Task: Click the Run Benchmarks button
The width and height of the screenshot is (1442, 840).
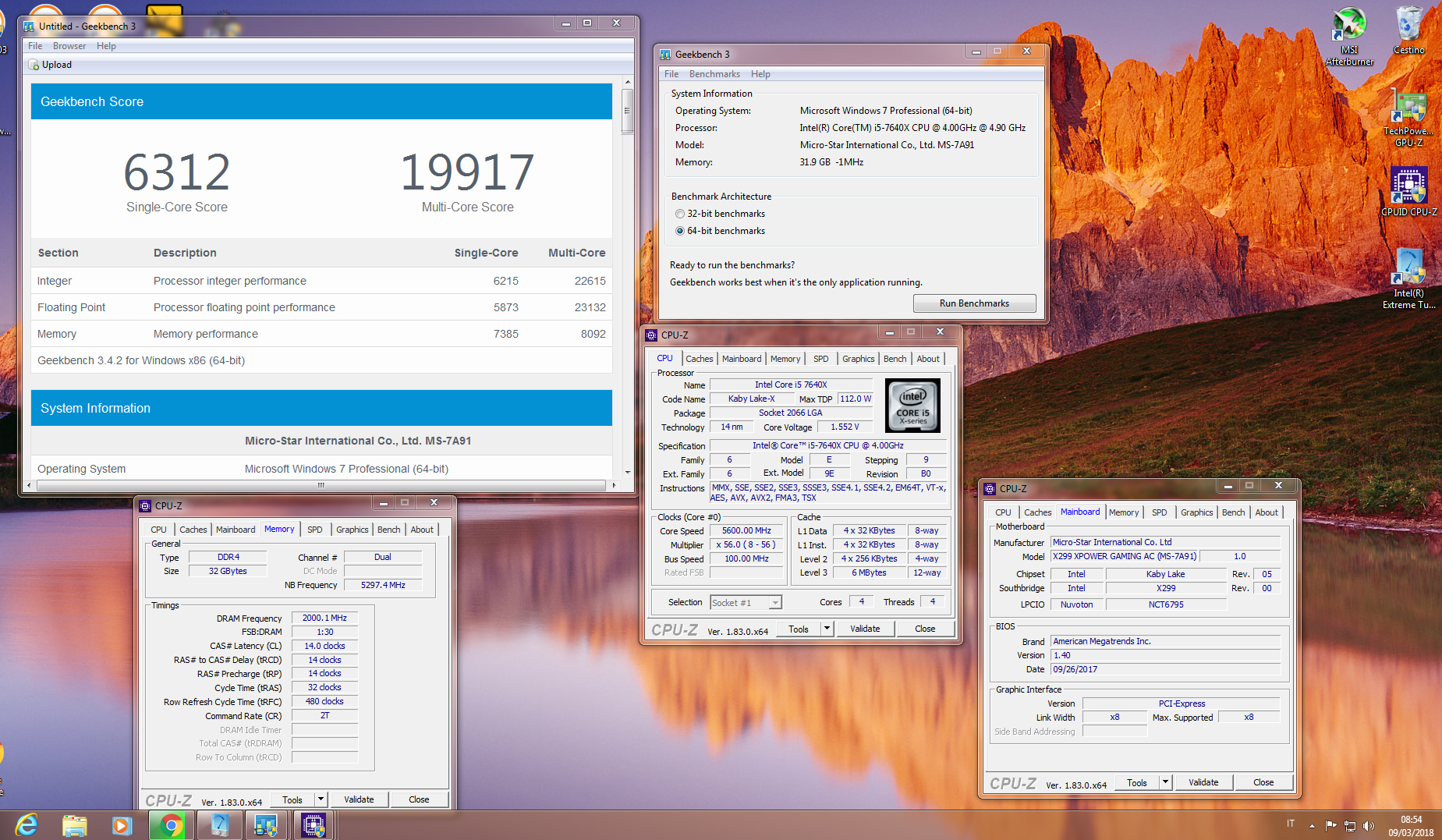Action: (x=974, y=303)
